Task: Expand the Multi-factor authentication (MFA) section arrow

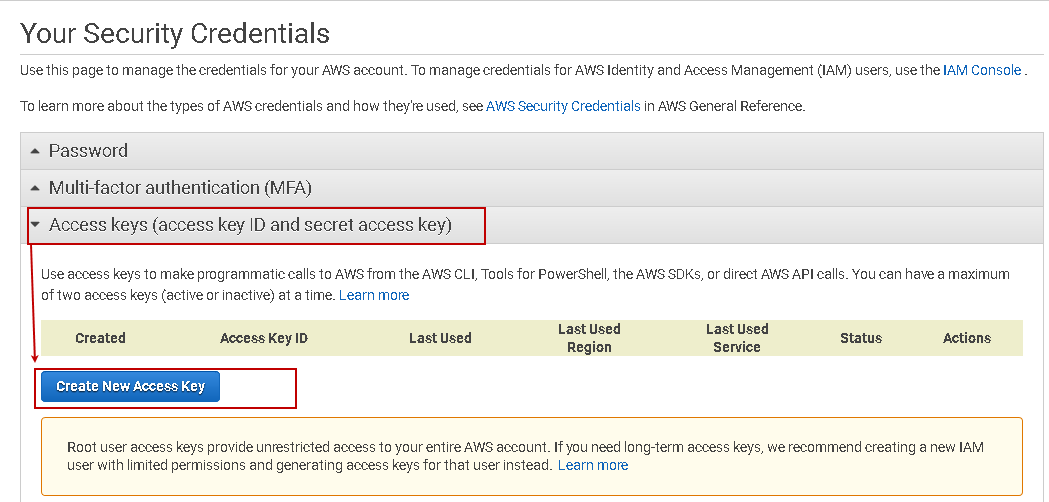Action: pyautogui.click(x=35, y=188)
